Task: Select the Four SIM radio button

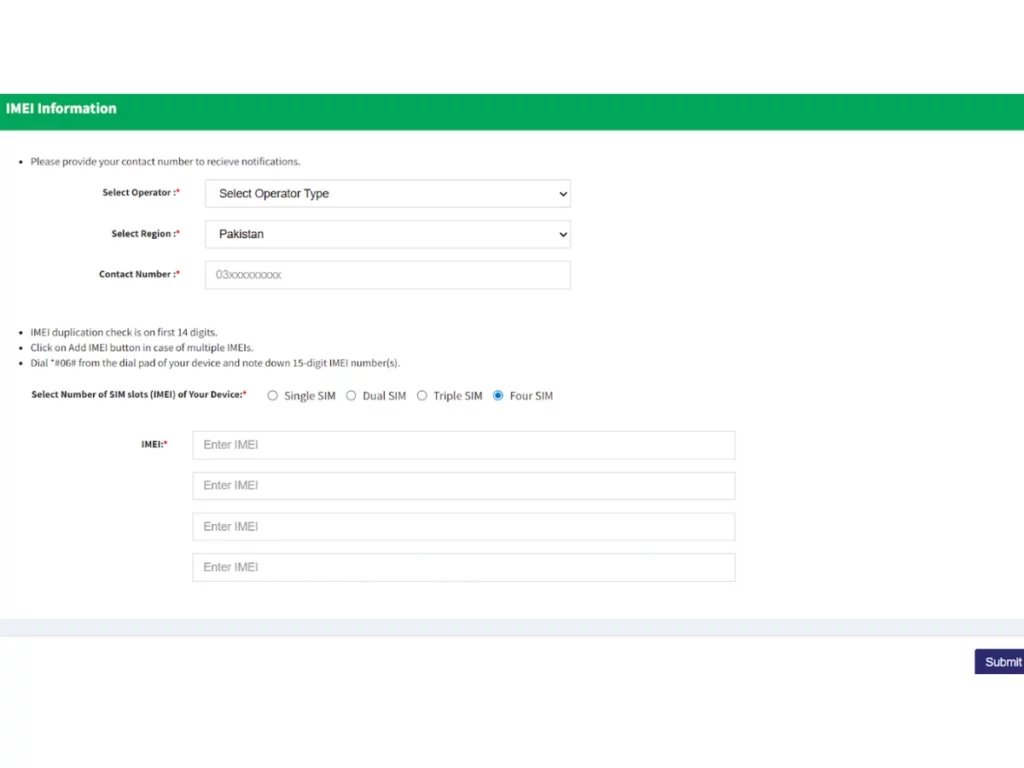Action: click(x=498, y=396)
